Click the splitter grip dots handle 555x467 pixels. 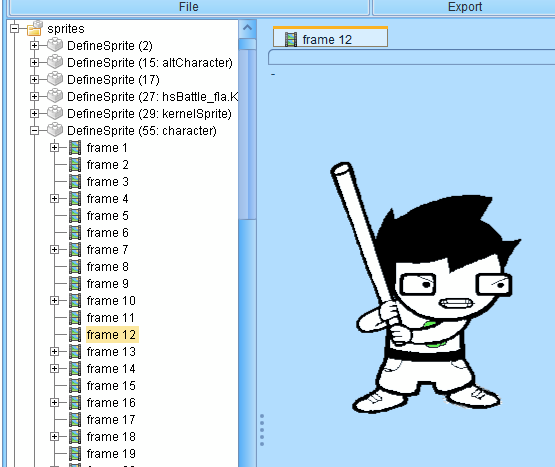(x=262, y=430)
